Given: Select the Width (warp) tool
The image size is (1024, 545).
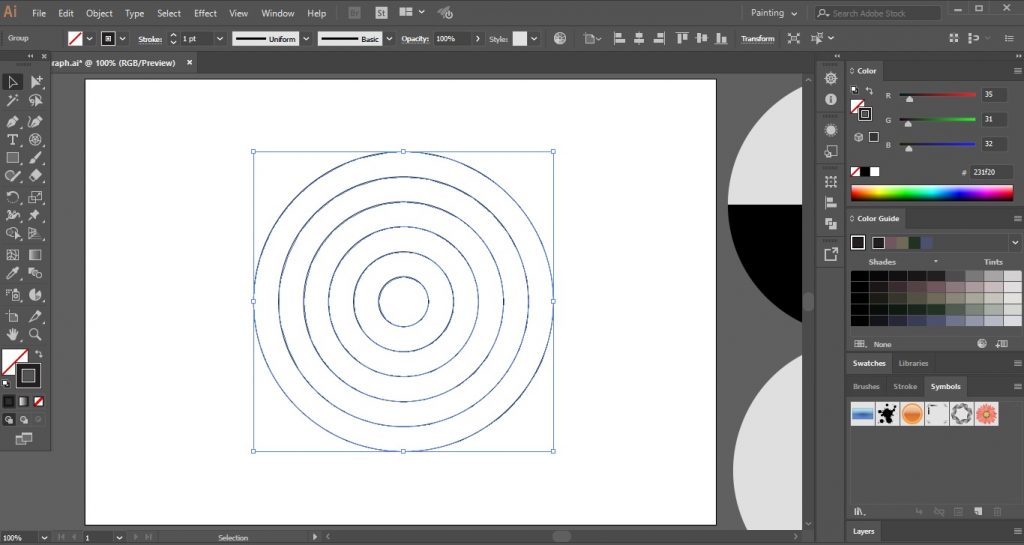Looking at the screenshot, I should click(x=12, y=215).
